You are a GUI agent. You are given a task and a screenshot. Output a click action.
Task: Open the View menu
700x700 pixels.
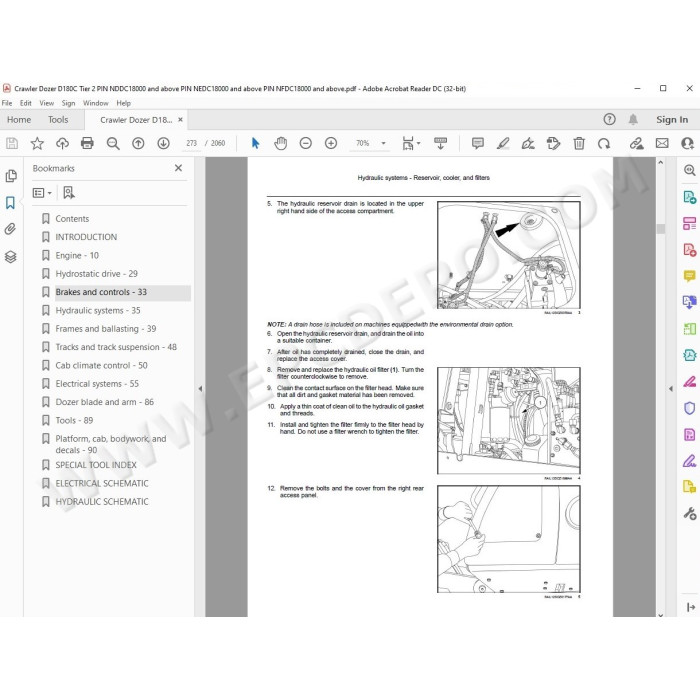click(46, 103)
